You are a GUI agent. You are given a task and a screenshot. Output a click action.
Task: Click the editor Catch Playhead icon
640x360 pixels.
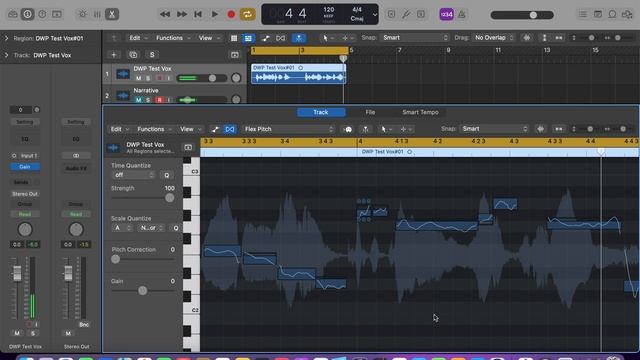[365, 129]
